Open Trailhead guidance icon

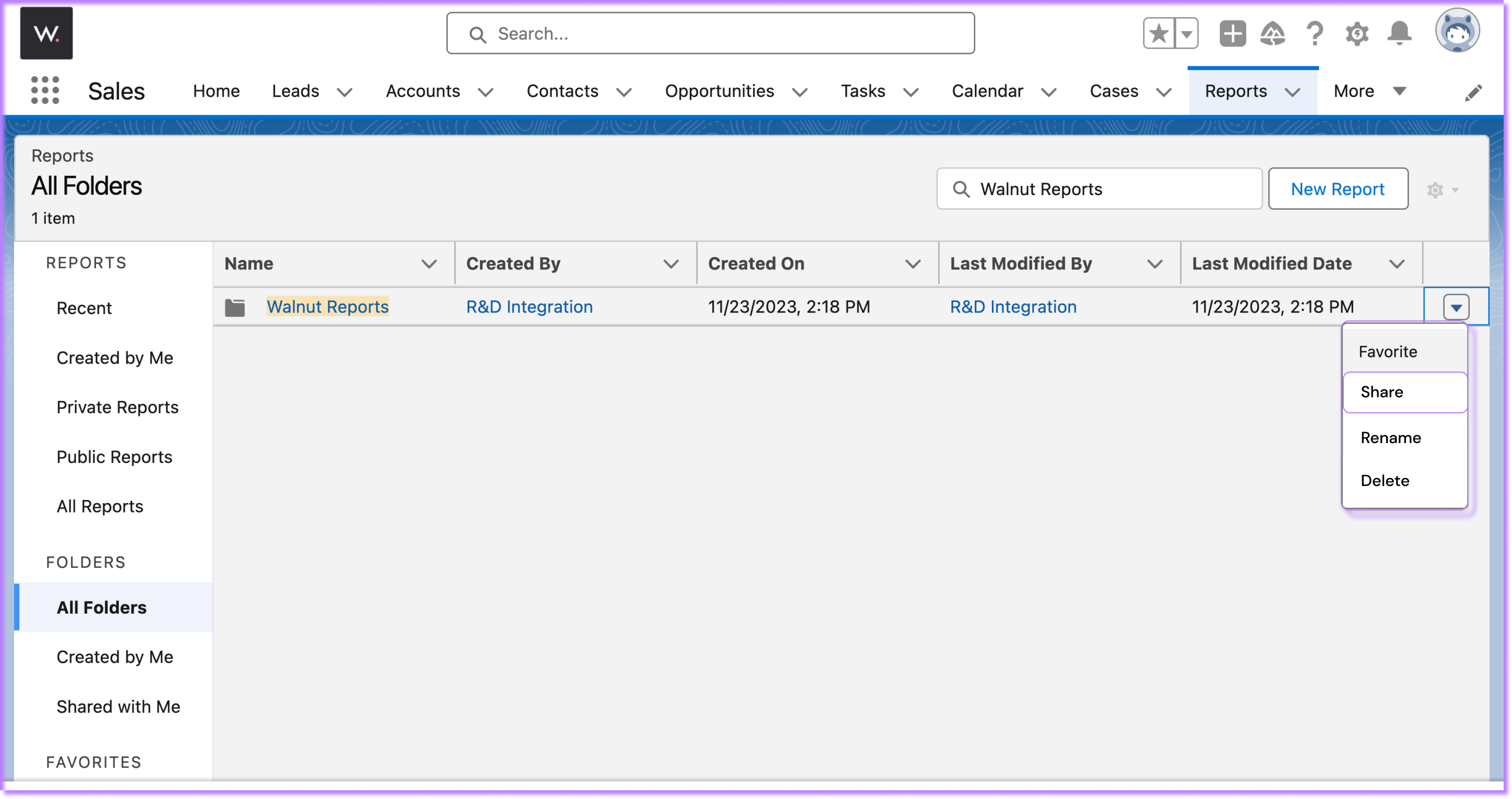click(x=1272, y=33)
